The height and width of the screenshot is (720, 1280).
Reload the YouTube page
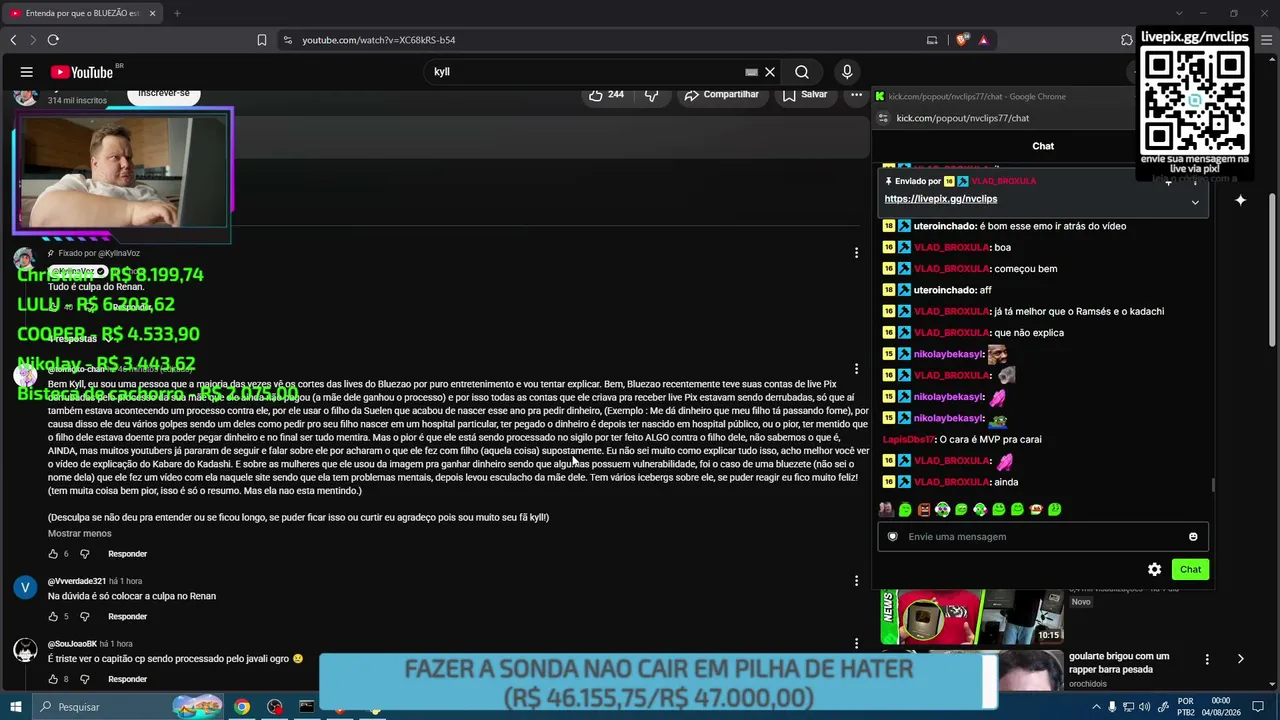(x=53, y=40)
